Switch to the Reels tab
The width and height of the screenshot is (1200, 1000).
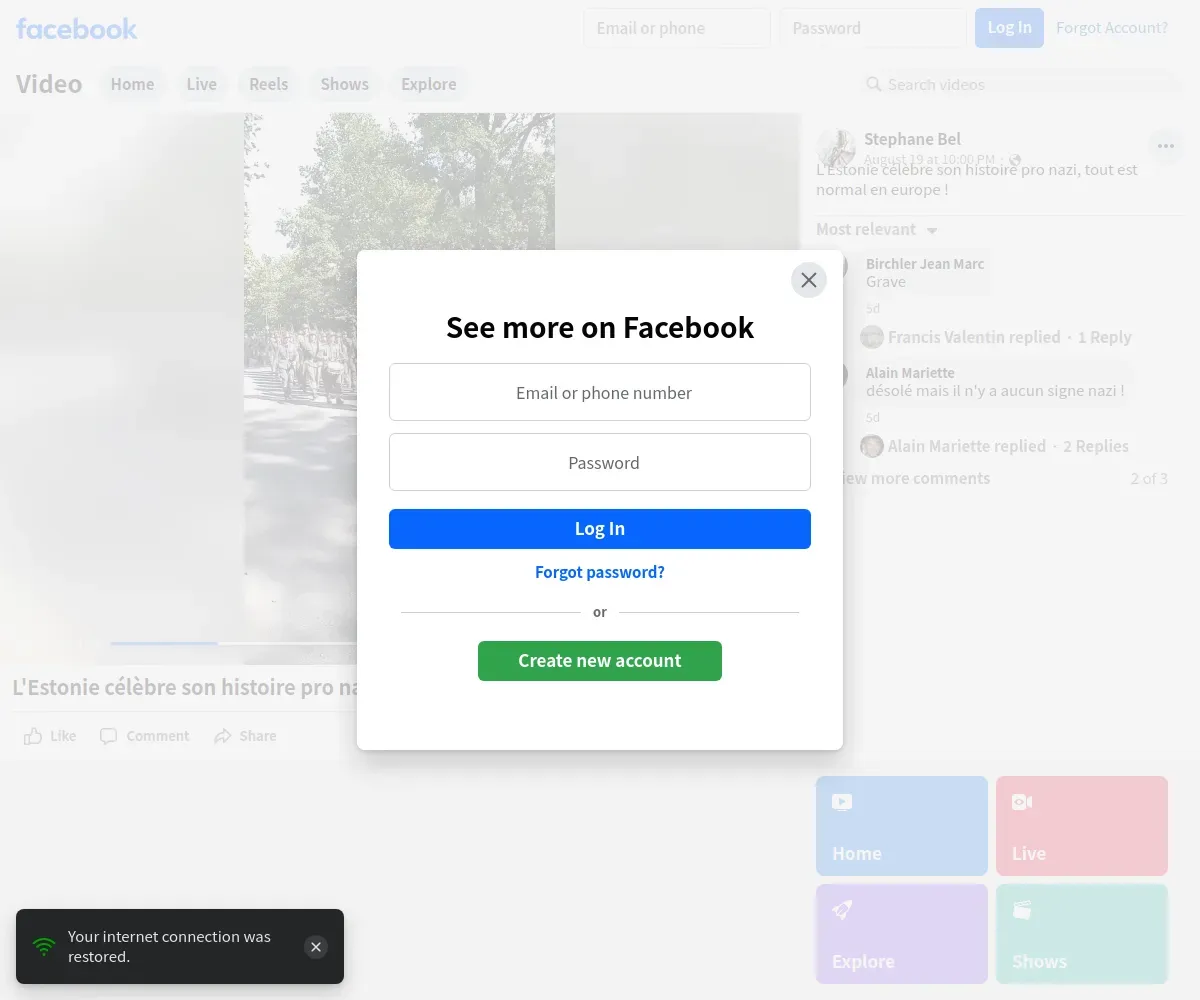point(269,84)
